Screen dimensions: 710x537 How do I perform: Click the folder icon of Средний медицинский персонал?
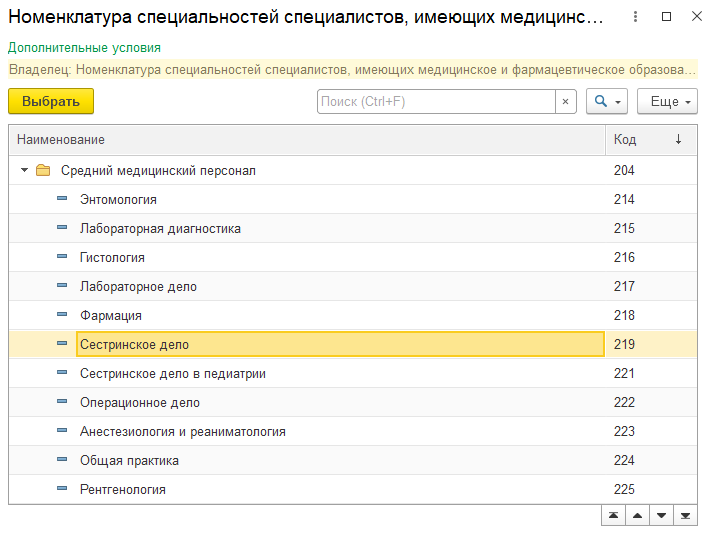pyautogui.click(x=43, y=171)
